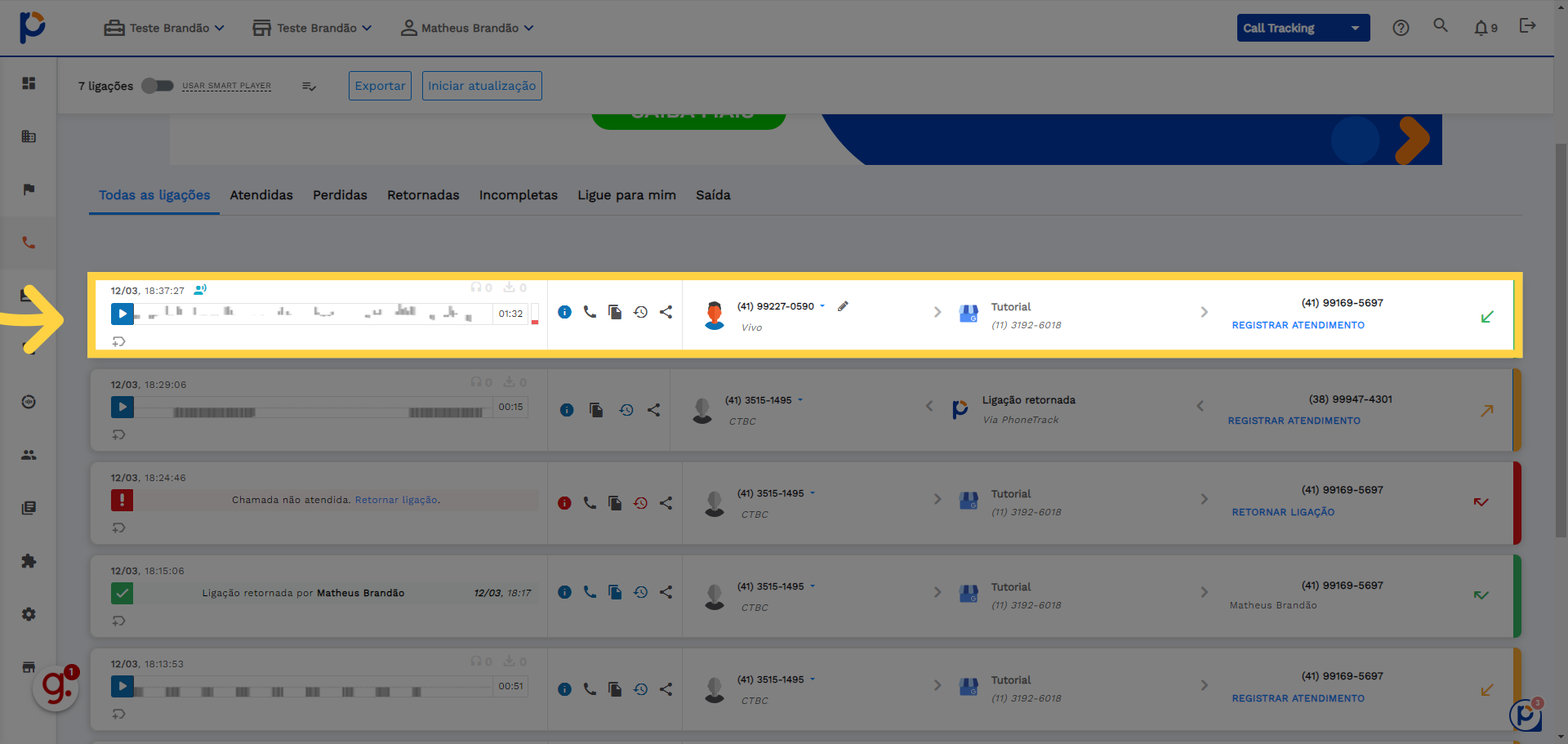Open the list filter options icon
Screen dimensions: 1568x744
click(309, 86)
